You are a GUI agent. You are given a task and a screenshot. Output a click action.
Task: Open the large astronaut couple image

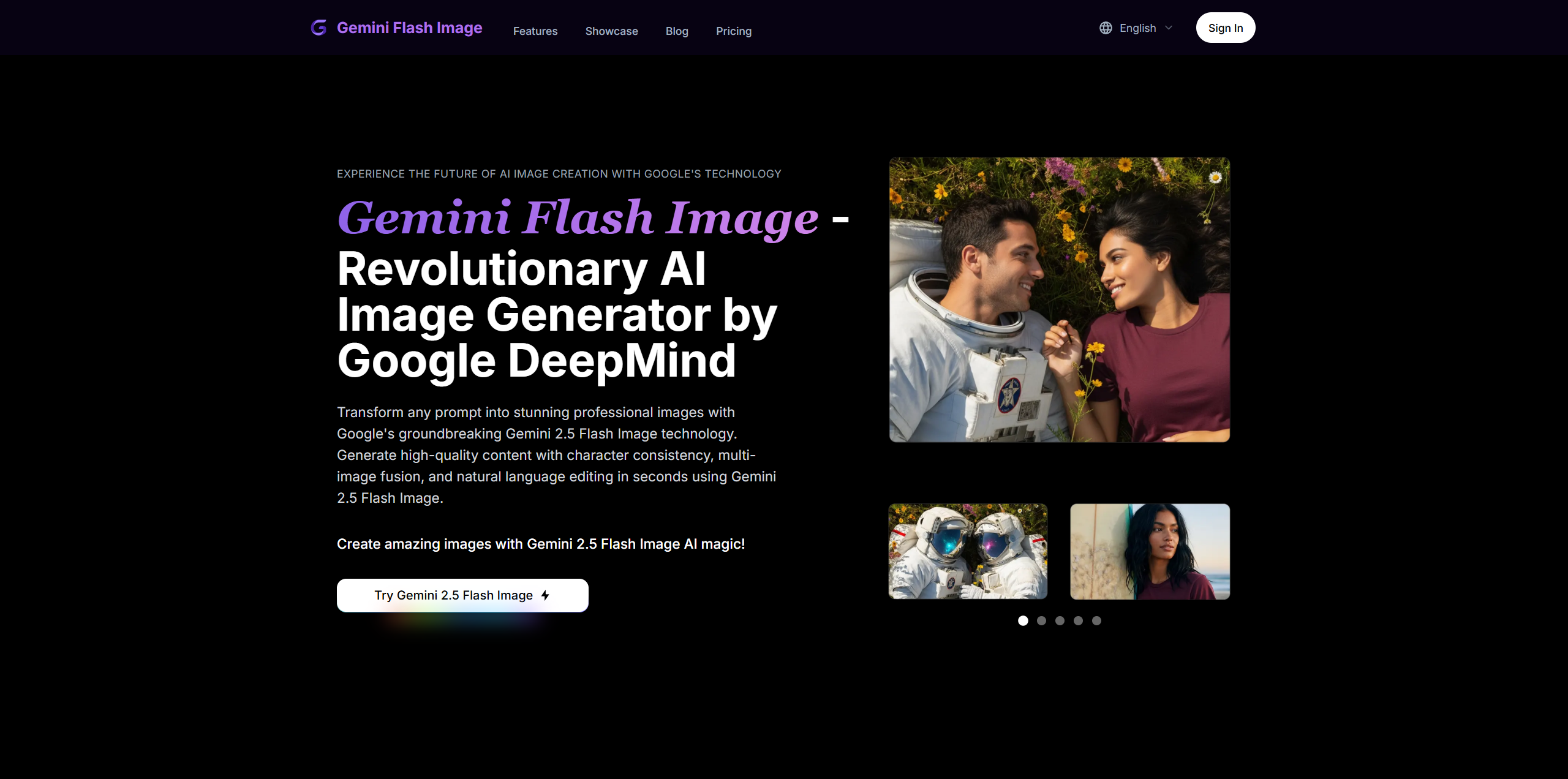pyautogui.click(x=1059, y=299)
